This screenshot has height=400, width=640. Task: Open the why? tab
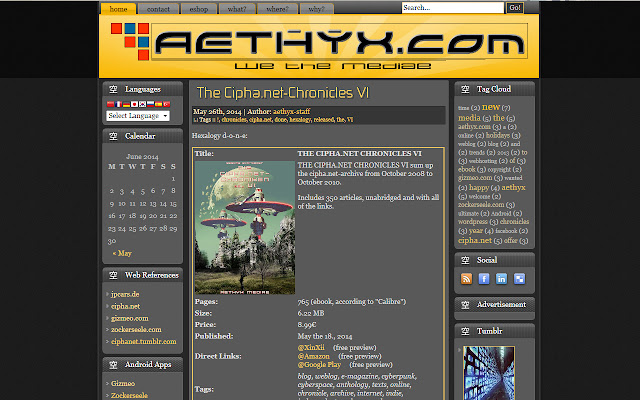coord(317,9)
